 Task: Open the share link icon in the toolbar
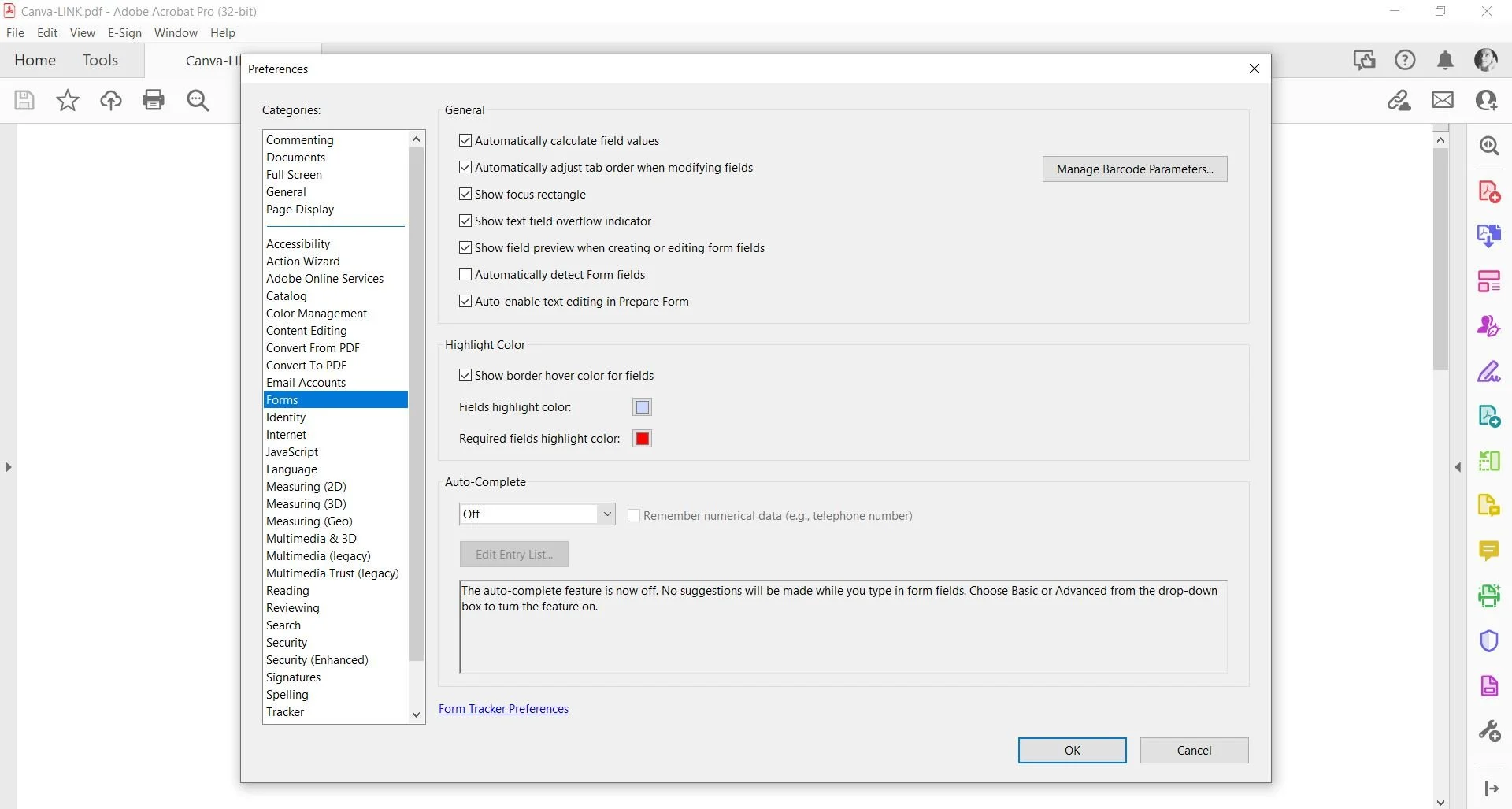click(x=1399, y=100)
